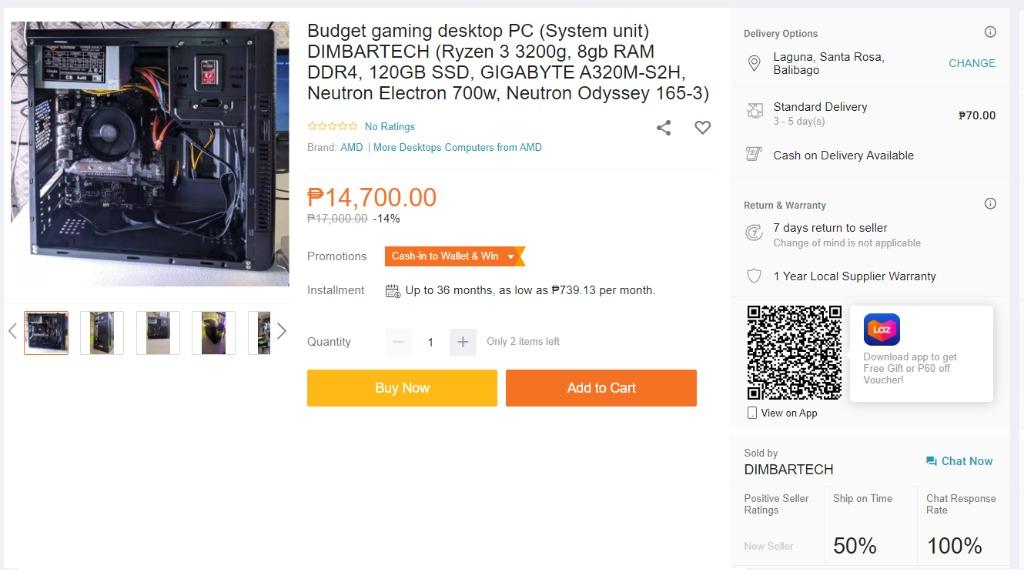Change the delivery location
1024x574 pixels.
[971, 63]
